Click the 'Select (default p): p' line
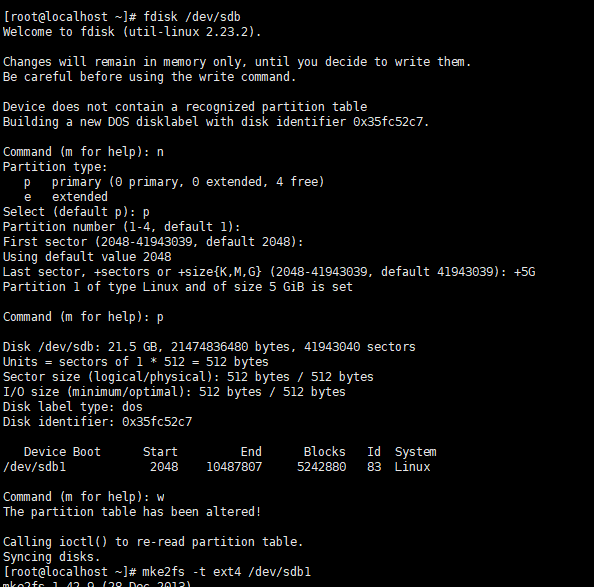Screen dimensions: 594x587 click(76, 212)
